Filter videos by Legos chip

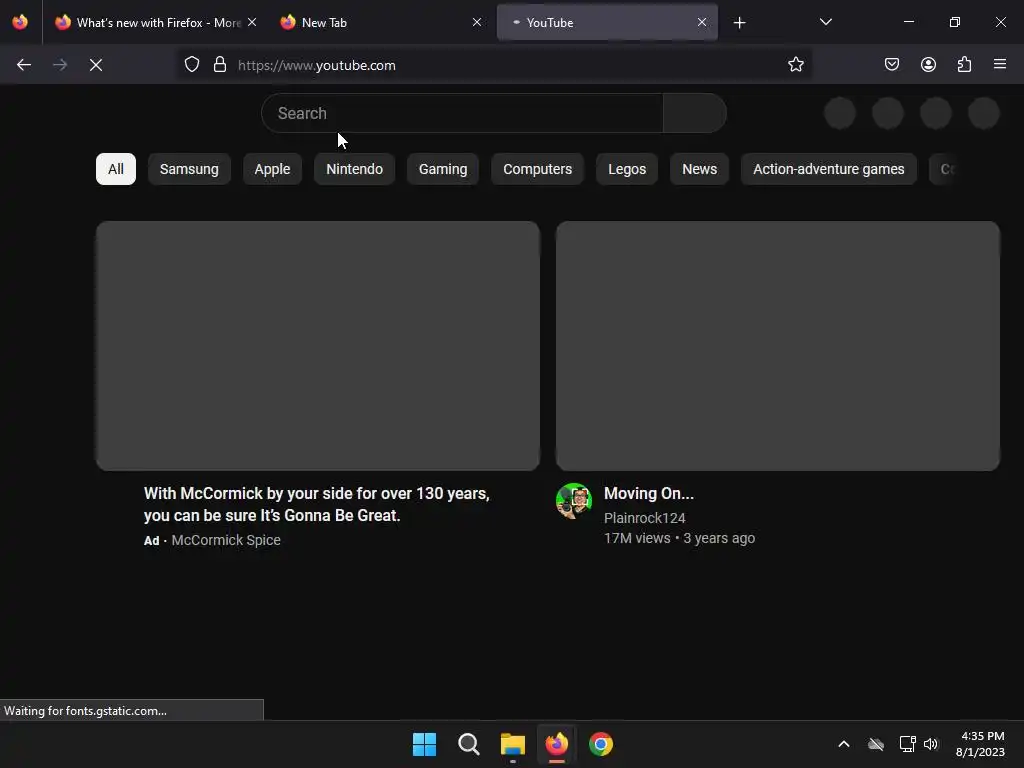[x=627, y=169]
